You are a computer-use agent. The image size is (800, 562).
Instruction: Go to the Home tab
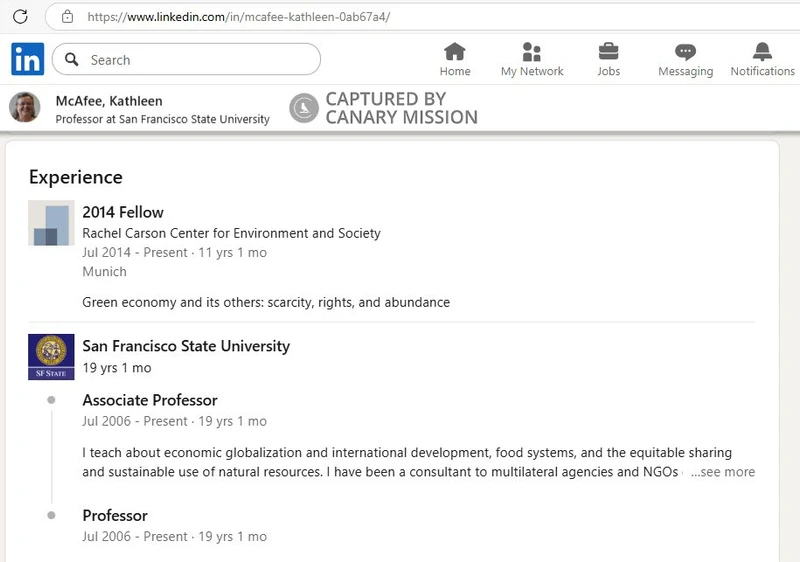[x=455, y=60]
